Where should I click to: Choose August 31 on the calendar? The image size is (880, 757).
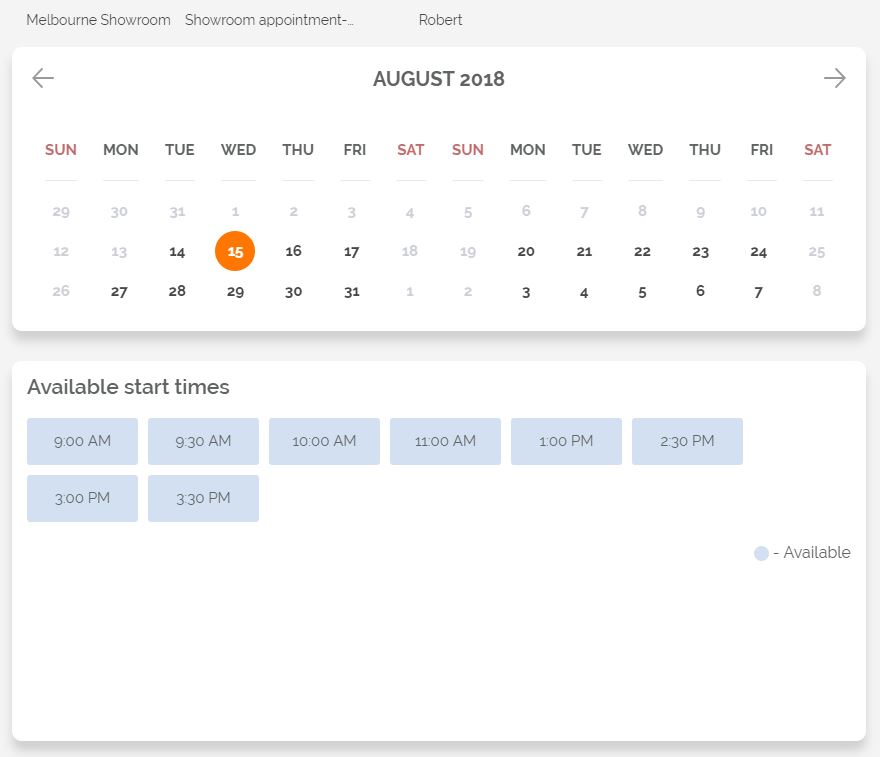click(x=351, y=292)
